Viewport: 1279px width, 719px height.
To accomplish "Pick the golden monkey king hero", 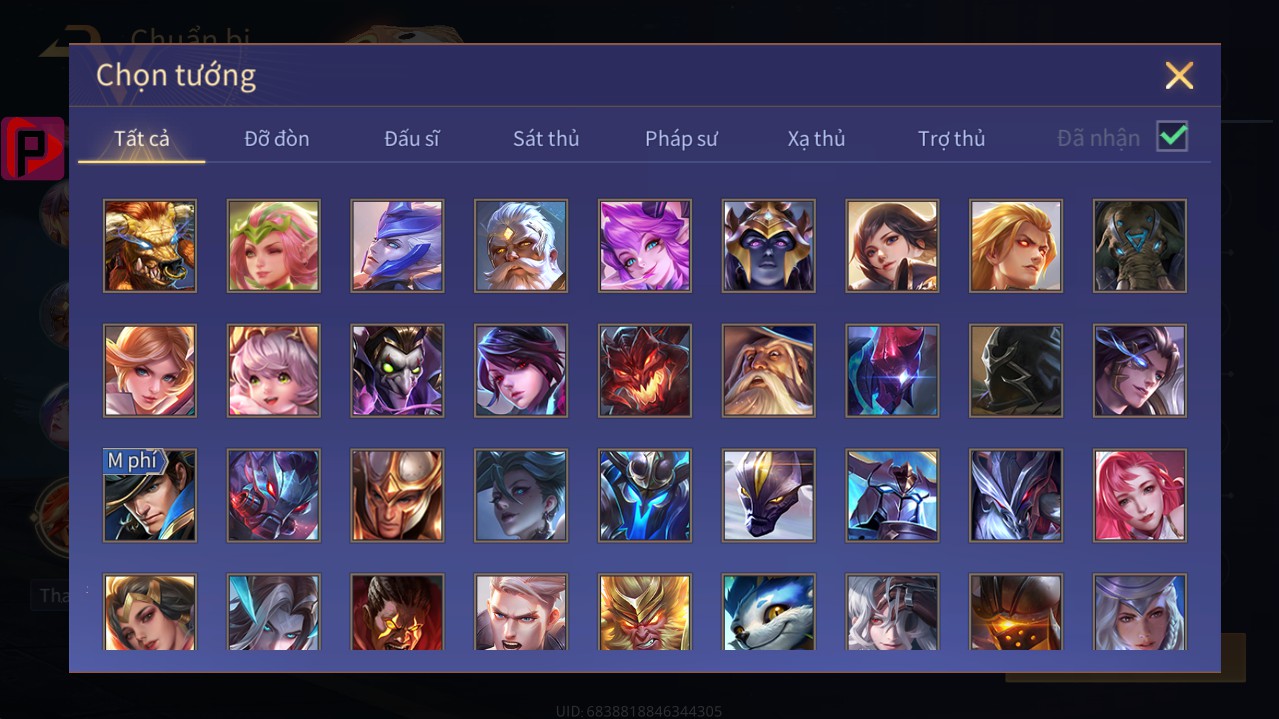I will click(x=645, y=612).
